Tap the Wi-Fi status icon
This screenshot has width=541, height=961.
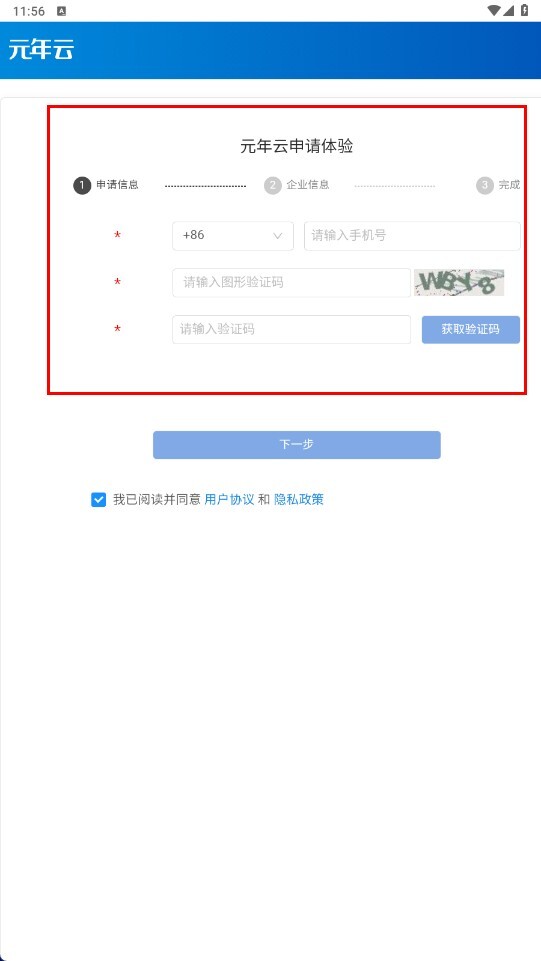coord(493,10)
